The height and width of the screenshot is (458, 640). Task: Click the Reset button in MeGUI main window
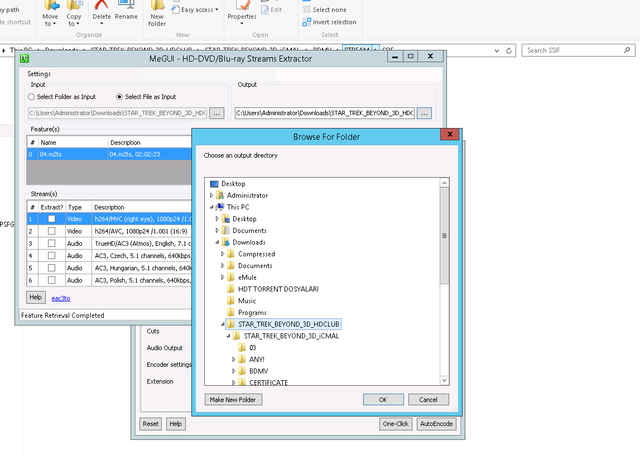coord(151,424)
